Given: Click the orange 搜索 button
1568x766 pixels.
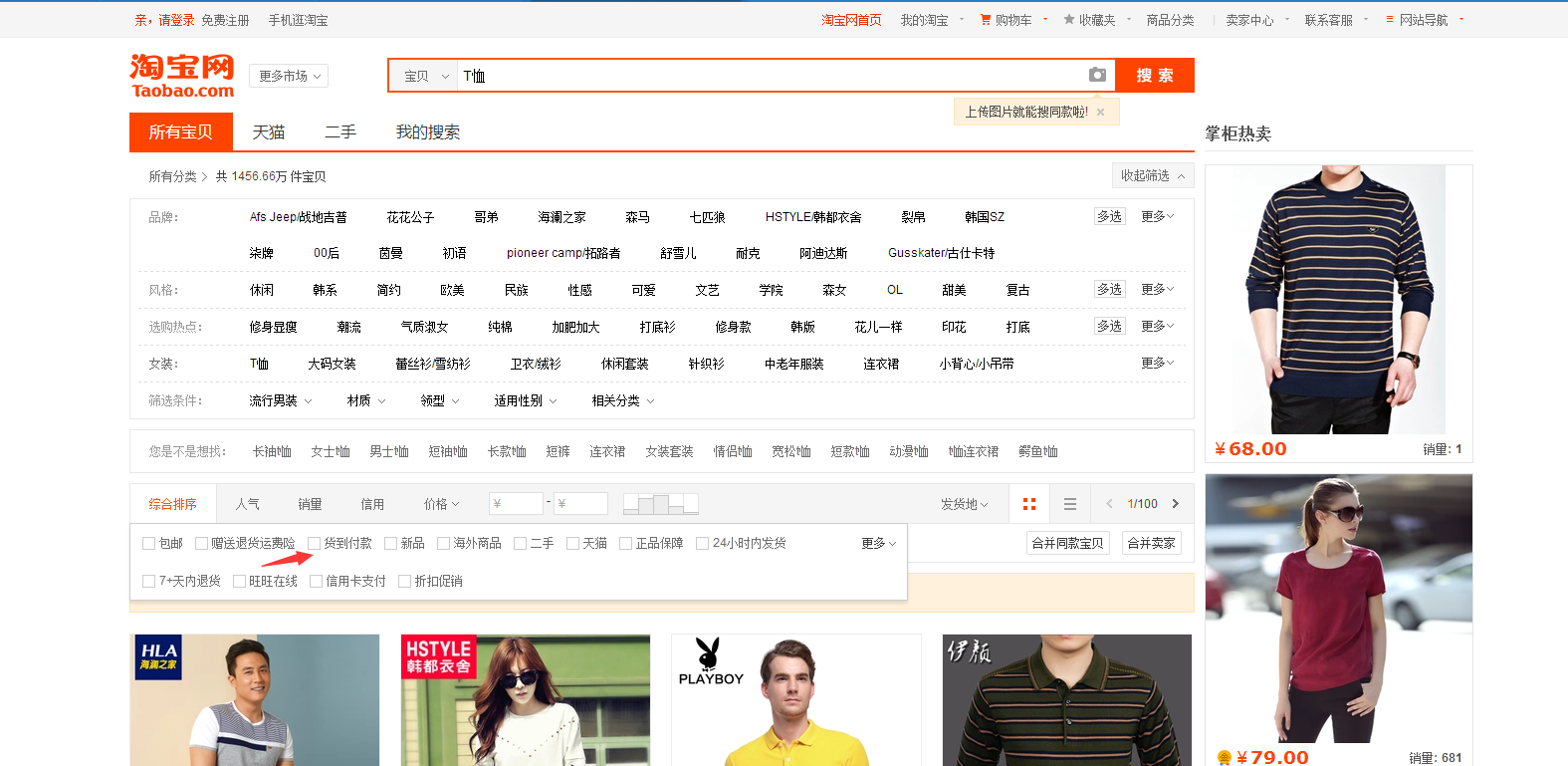Looking at the screenshot, I should click(1155, 75).
